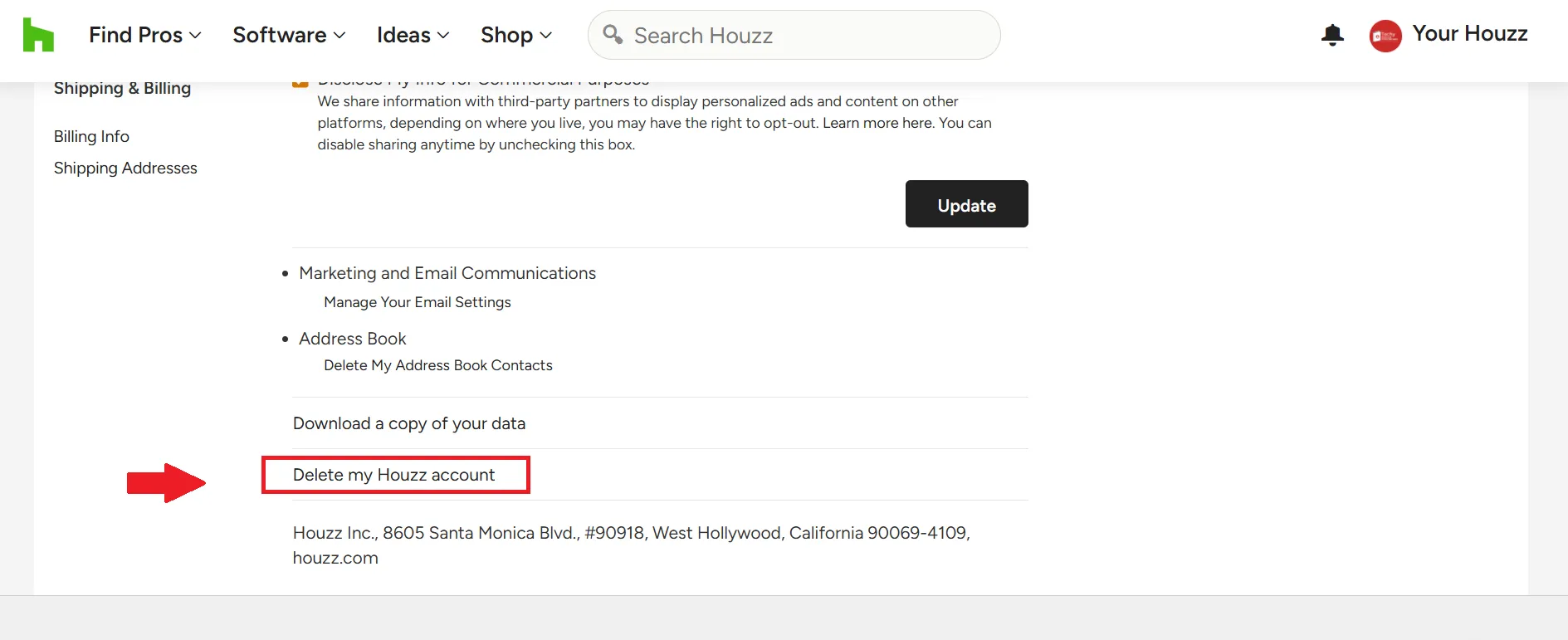Select Billing Info in the sidebar
Image resolution: width=1568 pixels, height=640 pixels.
pyautogui.click(x=91, y=136)
